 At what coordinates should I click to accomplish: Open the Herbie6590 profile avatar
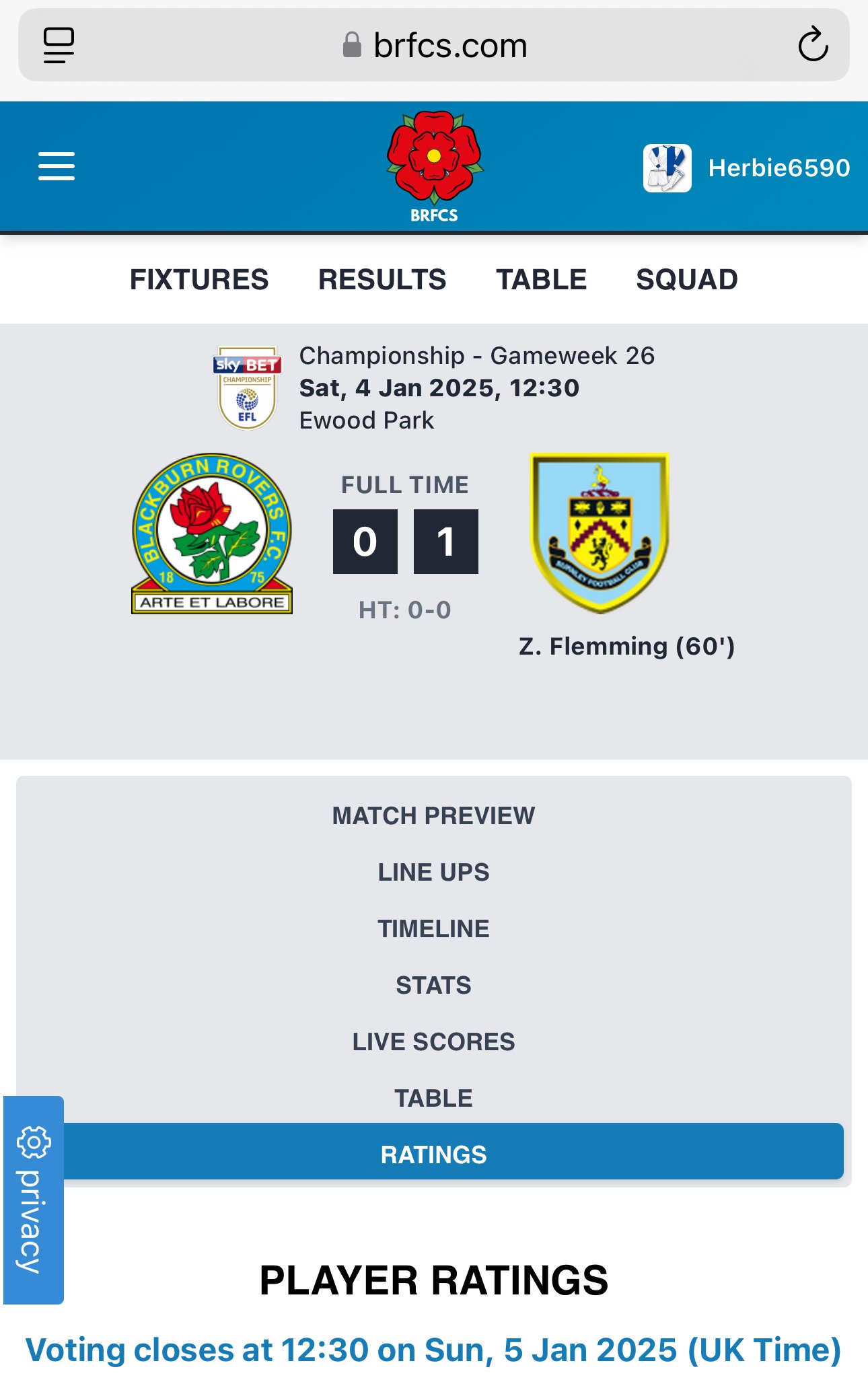tap(667, 168)
